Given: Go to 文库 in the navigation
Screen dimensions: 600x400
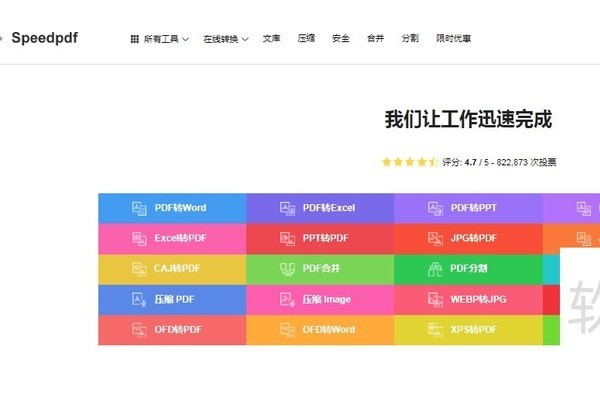Looking at the screenshot, I should tap(272, 38).
